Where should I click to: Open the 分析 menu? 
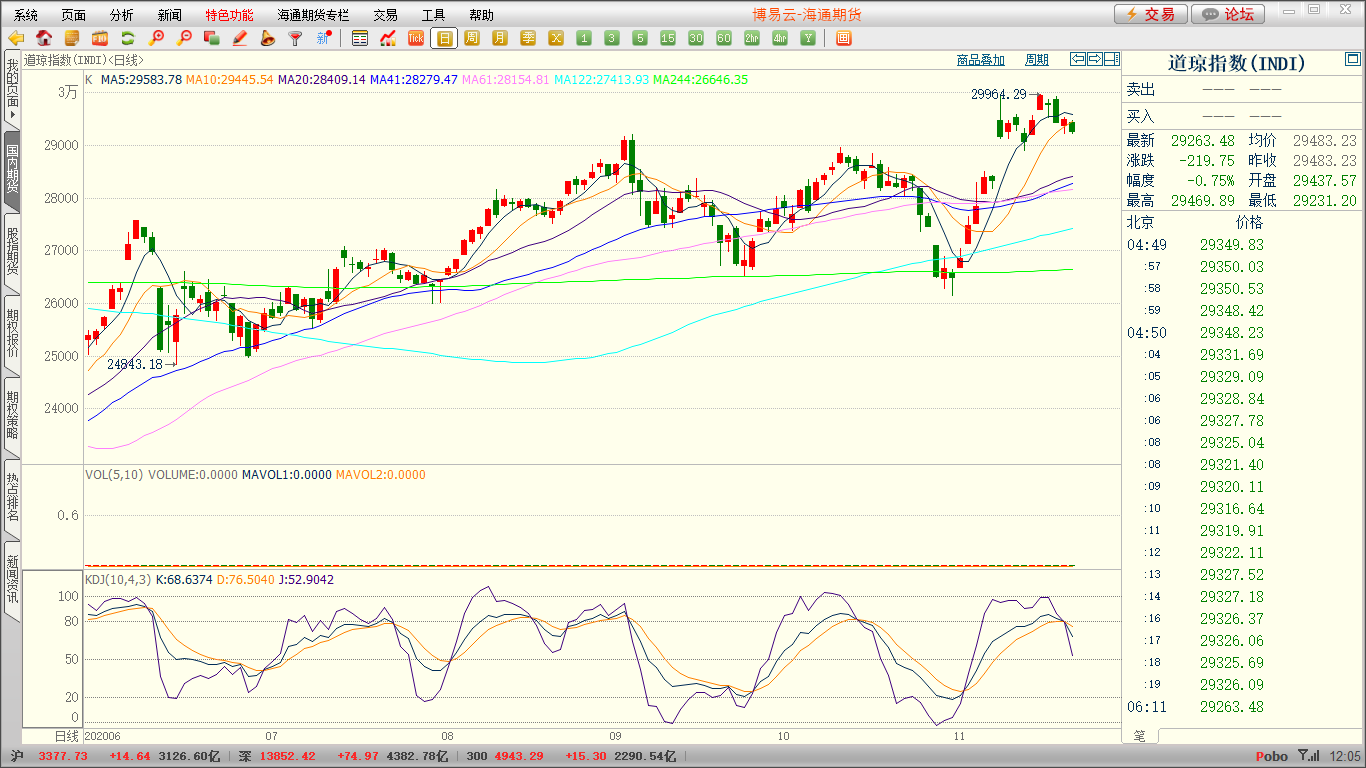[x=122, y=15]
